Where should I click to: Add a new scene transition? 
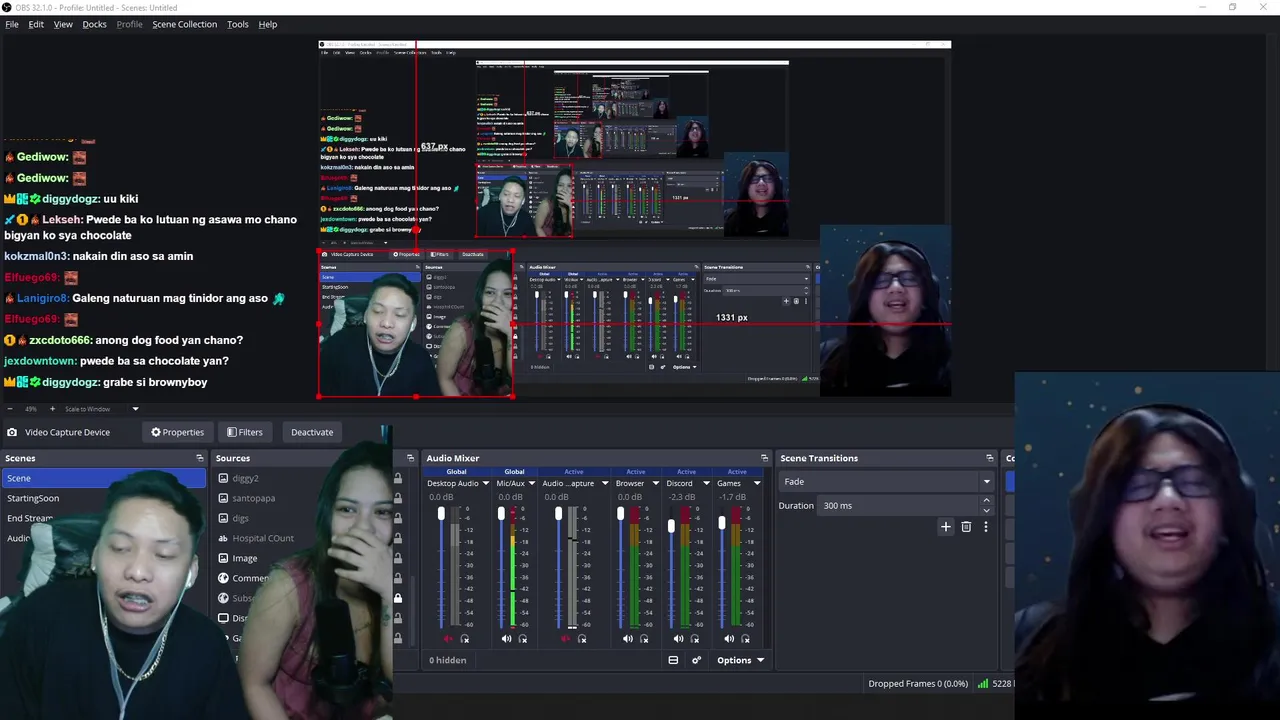coord(945,526)
